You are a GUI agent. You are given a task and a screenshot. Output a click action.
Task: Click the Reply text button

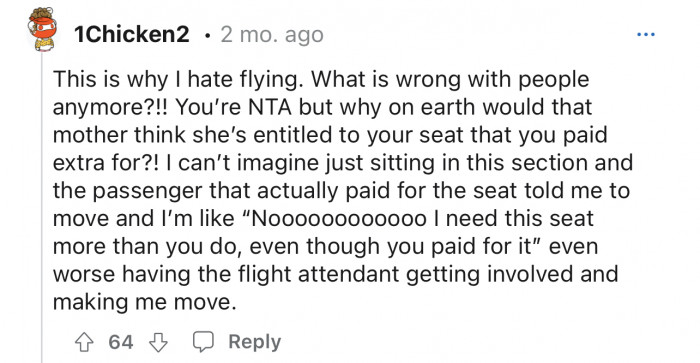(254, 342)
